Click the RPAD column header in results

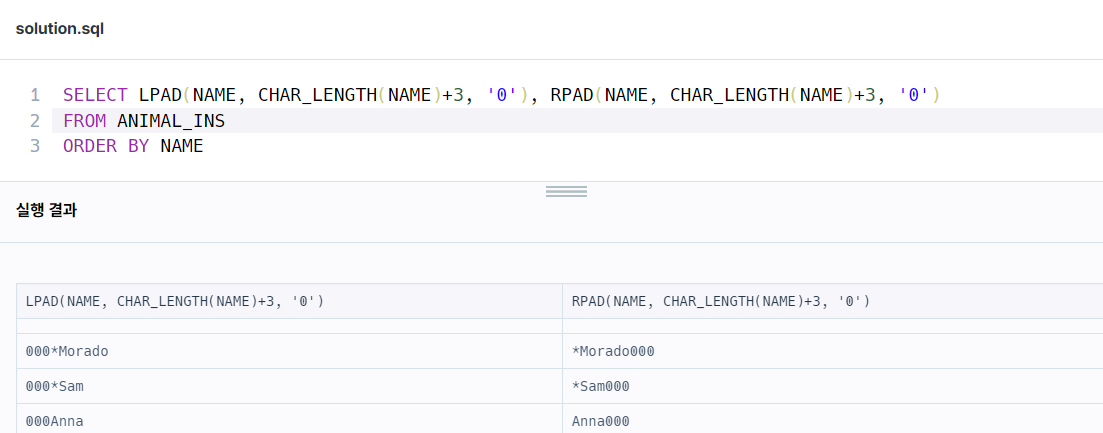[833, 302]
